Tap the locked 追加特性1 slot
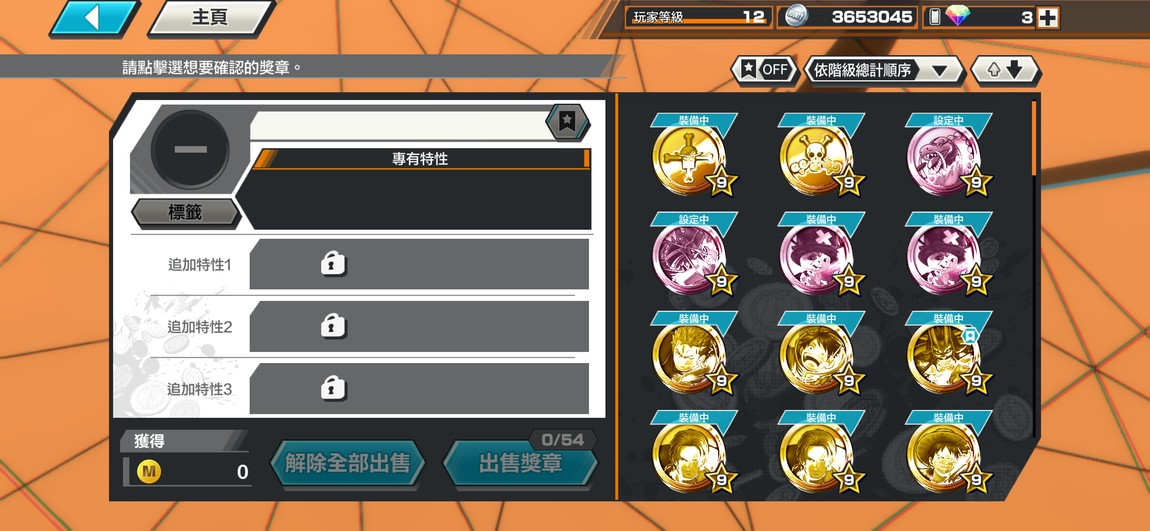The image size is (1150, 531). tap(419, 264)
